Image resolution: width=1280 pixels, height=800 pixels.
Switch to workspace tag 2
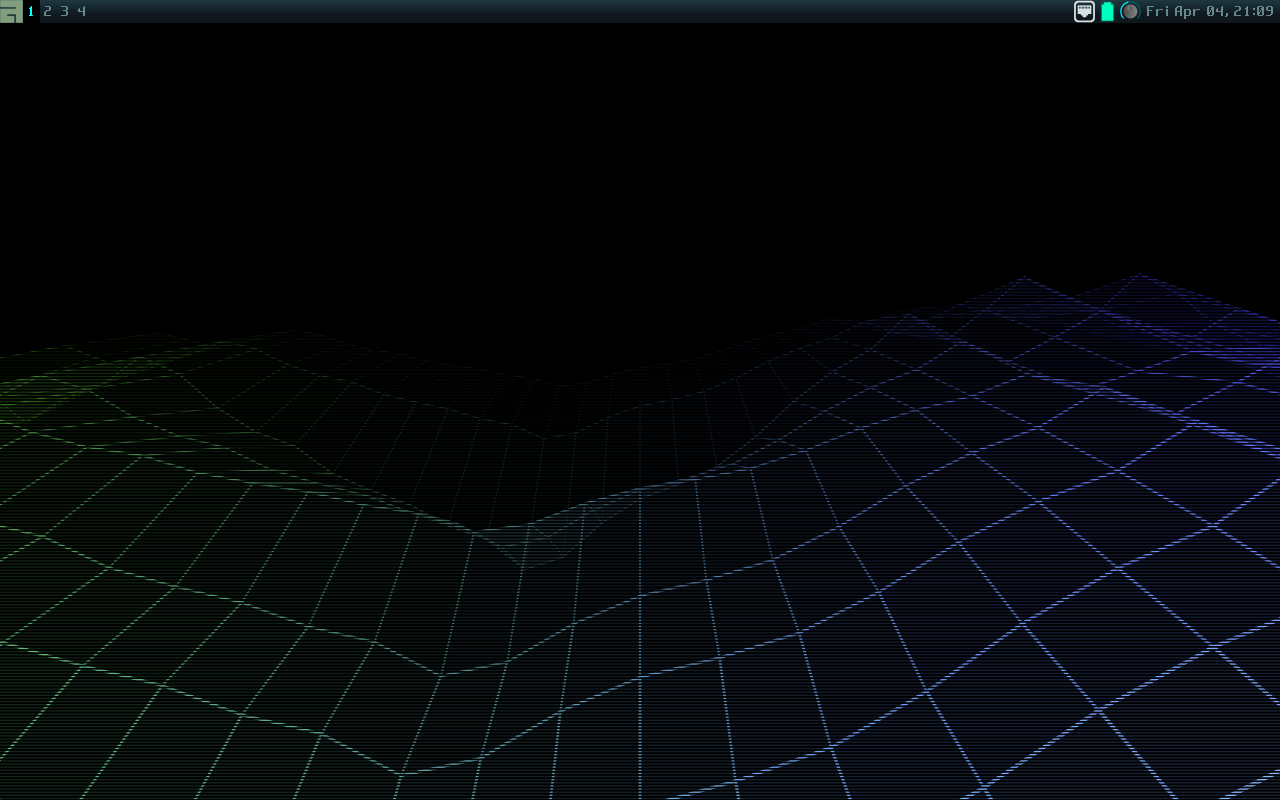point(47,11)
